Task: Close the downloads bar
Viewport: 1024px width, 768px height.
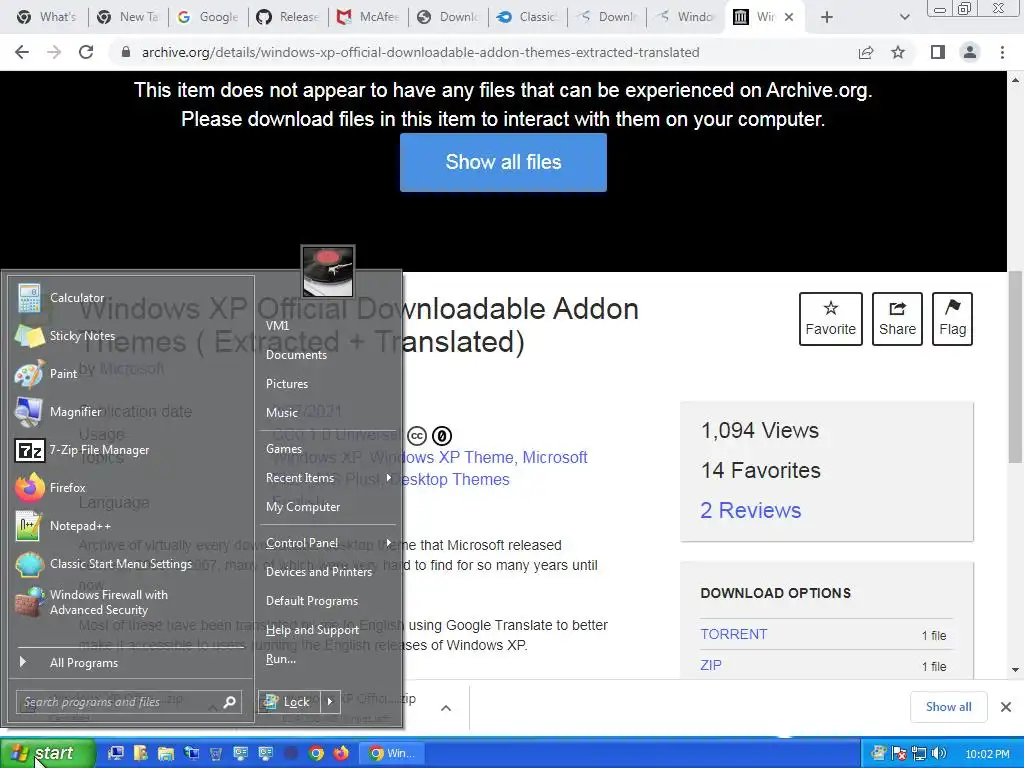Action: 1006,707
